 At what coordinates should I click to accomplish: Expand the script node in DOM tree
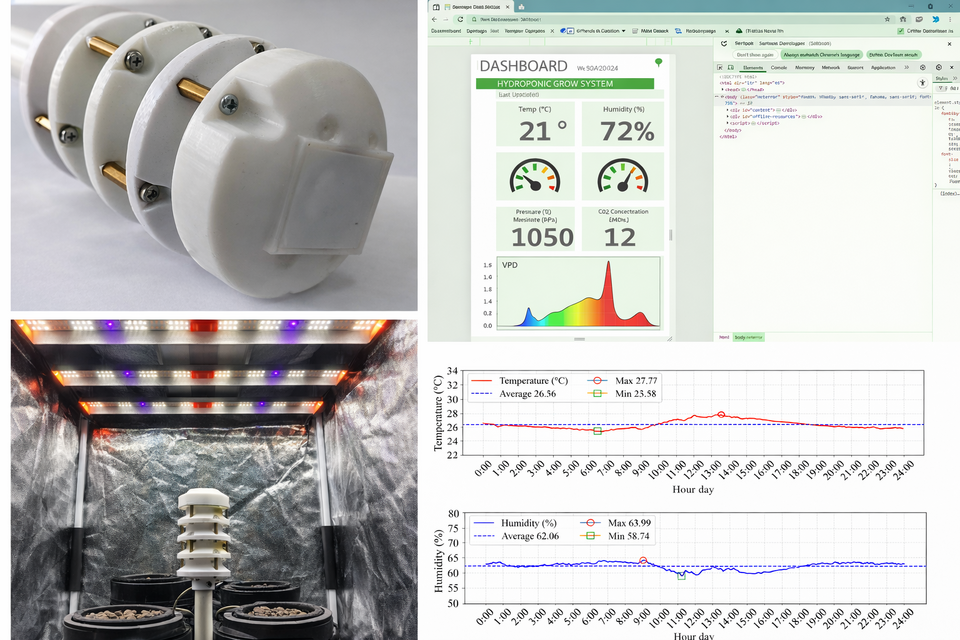tap(727, 123)
